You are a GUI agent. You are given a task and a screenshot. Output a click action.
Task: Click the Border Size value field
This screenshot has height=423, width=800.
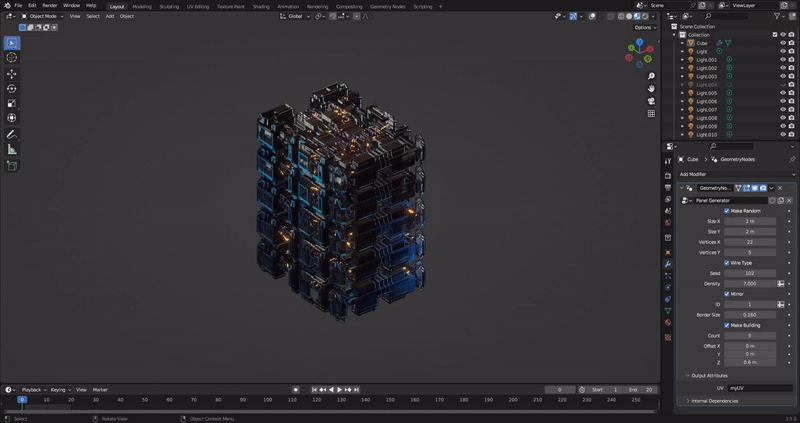pyautogui.click(x=750, y=315)
